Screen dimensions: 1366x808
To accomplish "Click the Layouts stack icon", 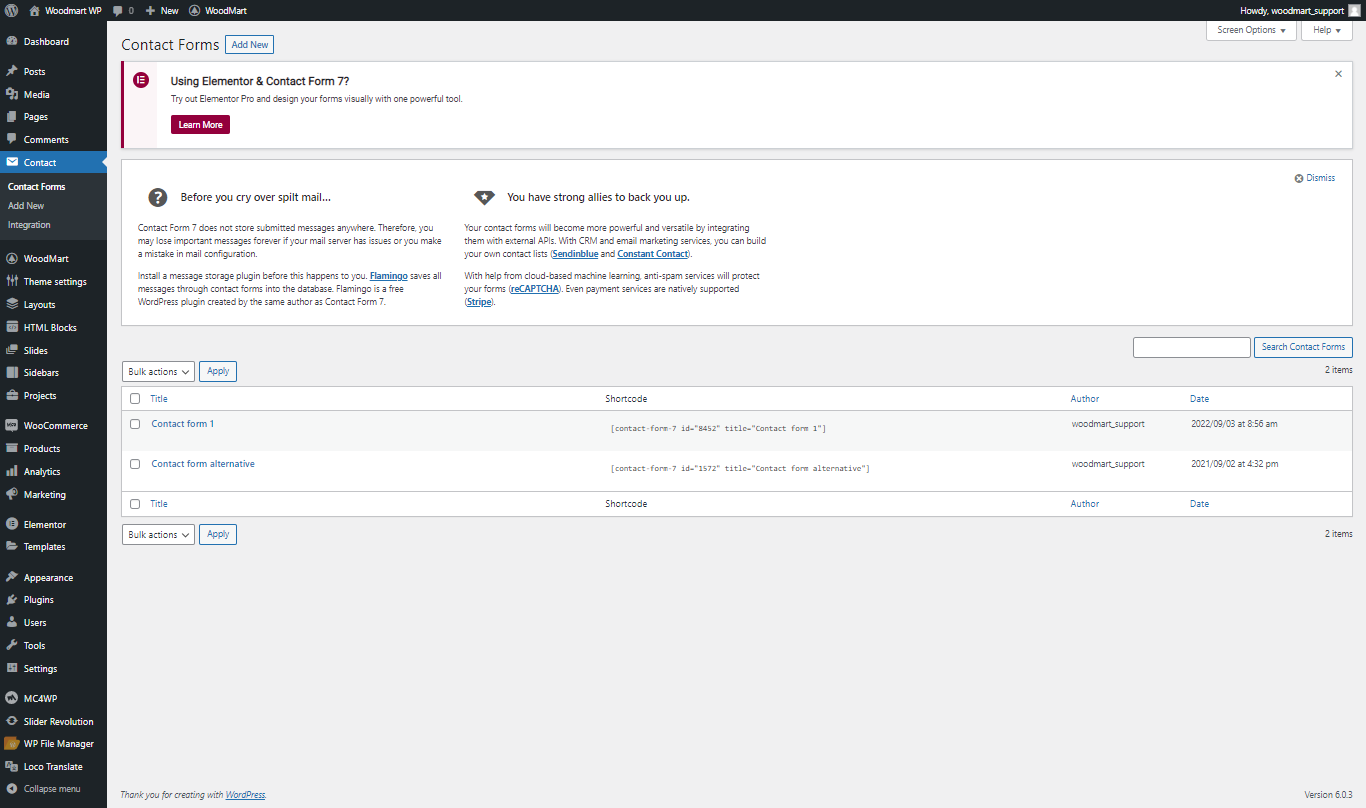I will (12, 304).
